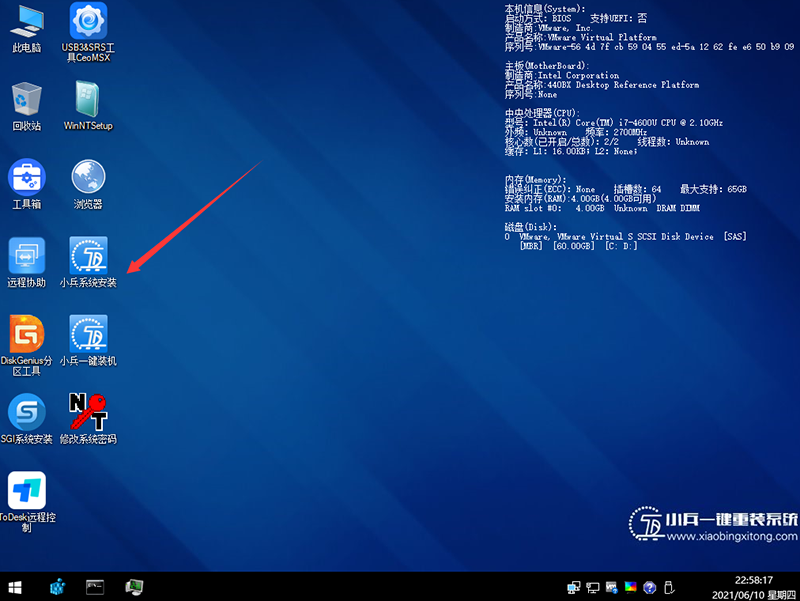This screenshot has height=601, width=800.
Task: Open the 工具箱 toolbox icon
Action: coord(27,178)
